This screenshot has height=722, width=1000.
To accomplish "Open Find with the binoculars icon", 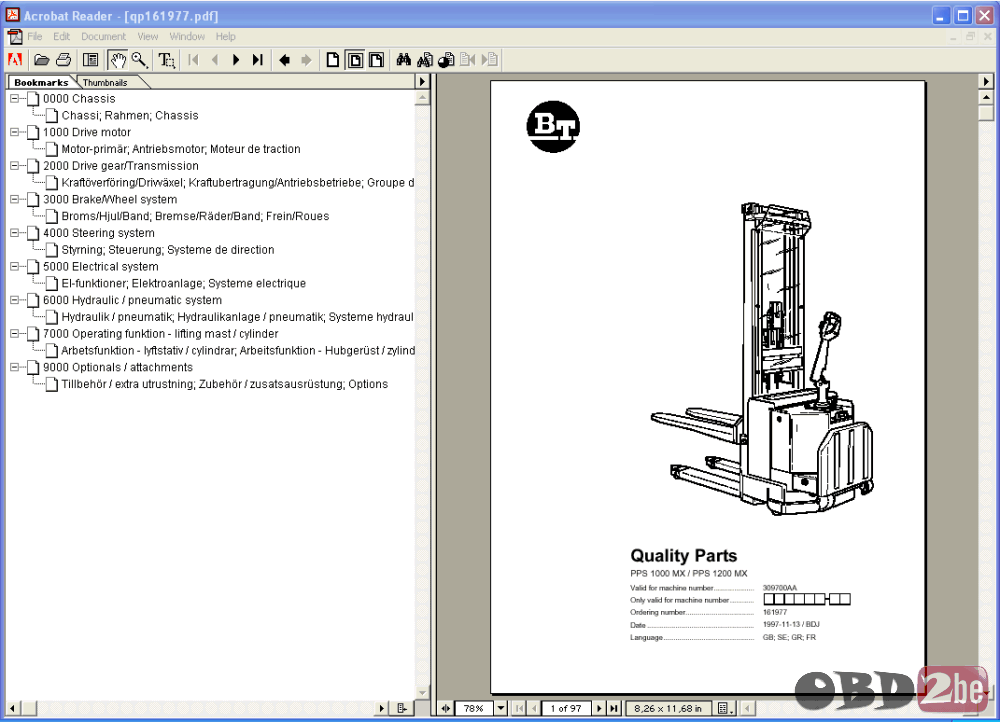I will [403, 60].
